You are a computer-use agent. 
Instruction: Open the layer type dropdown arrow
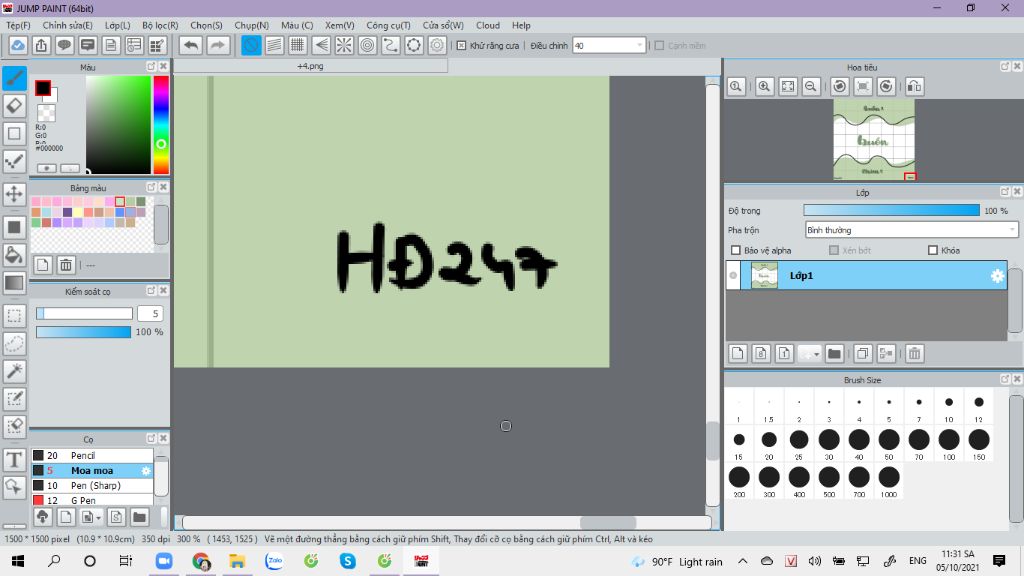click(816, 353)
